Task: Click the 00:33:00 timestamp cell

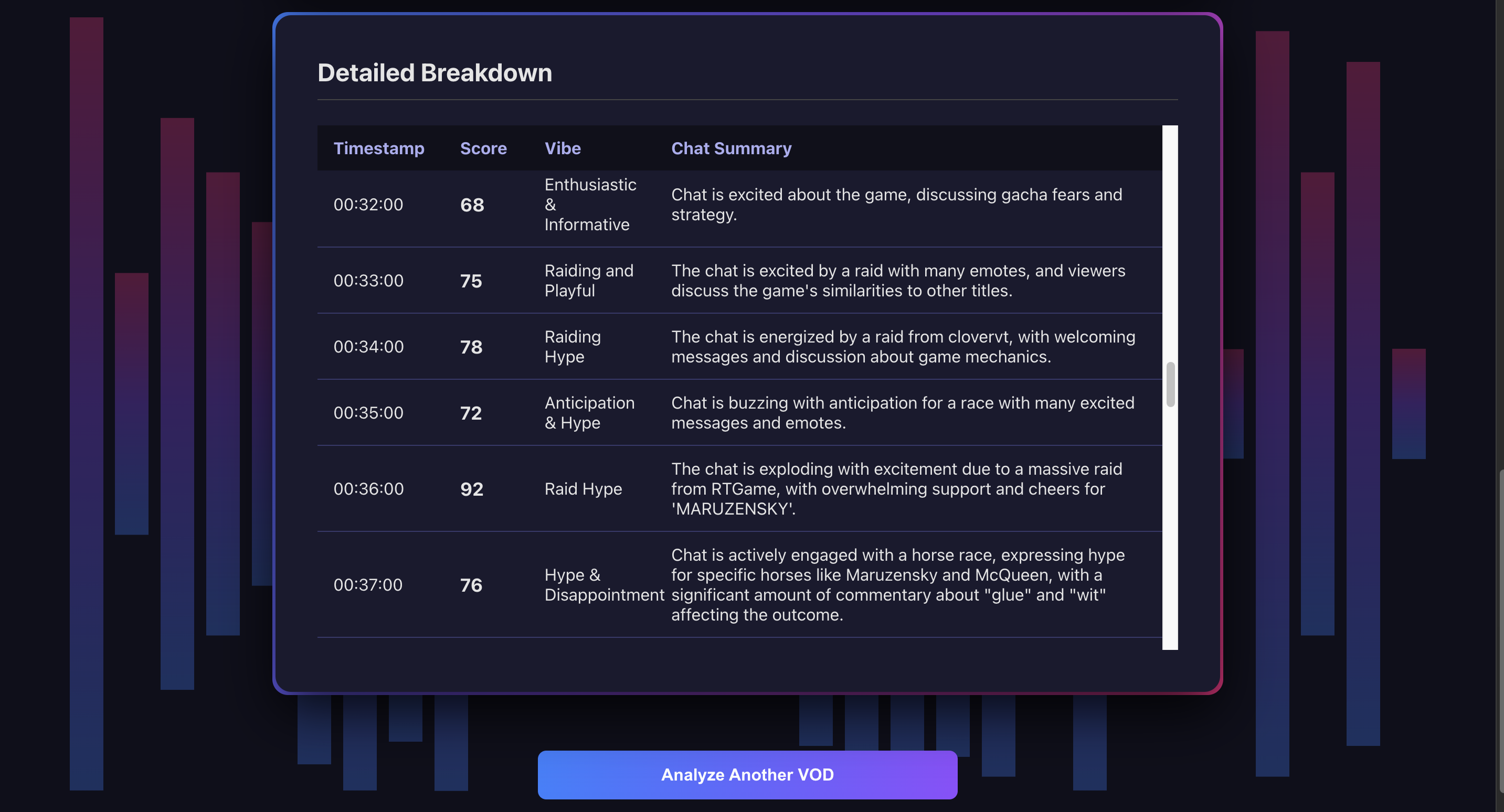Action: (x=368, y=280)
